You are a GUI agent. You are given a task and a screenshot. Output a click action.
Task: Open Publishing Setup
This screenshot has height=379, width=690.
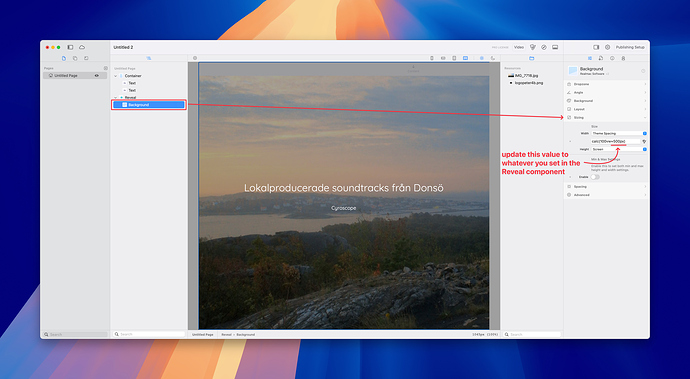coord(630,47)
